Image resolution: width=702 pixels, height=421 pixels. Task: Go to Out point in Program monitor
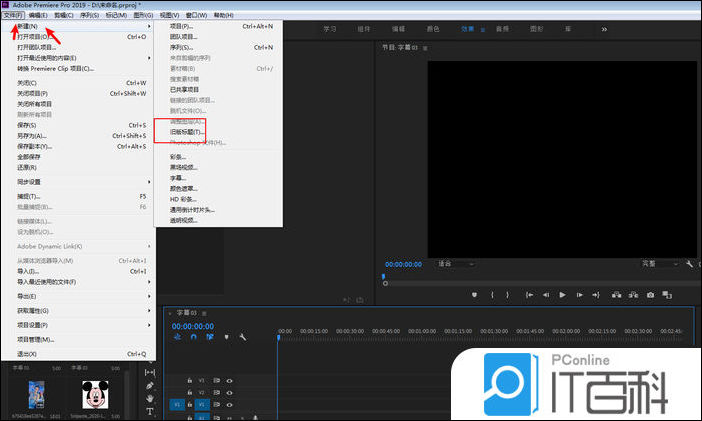(x=596, y=295)
